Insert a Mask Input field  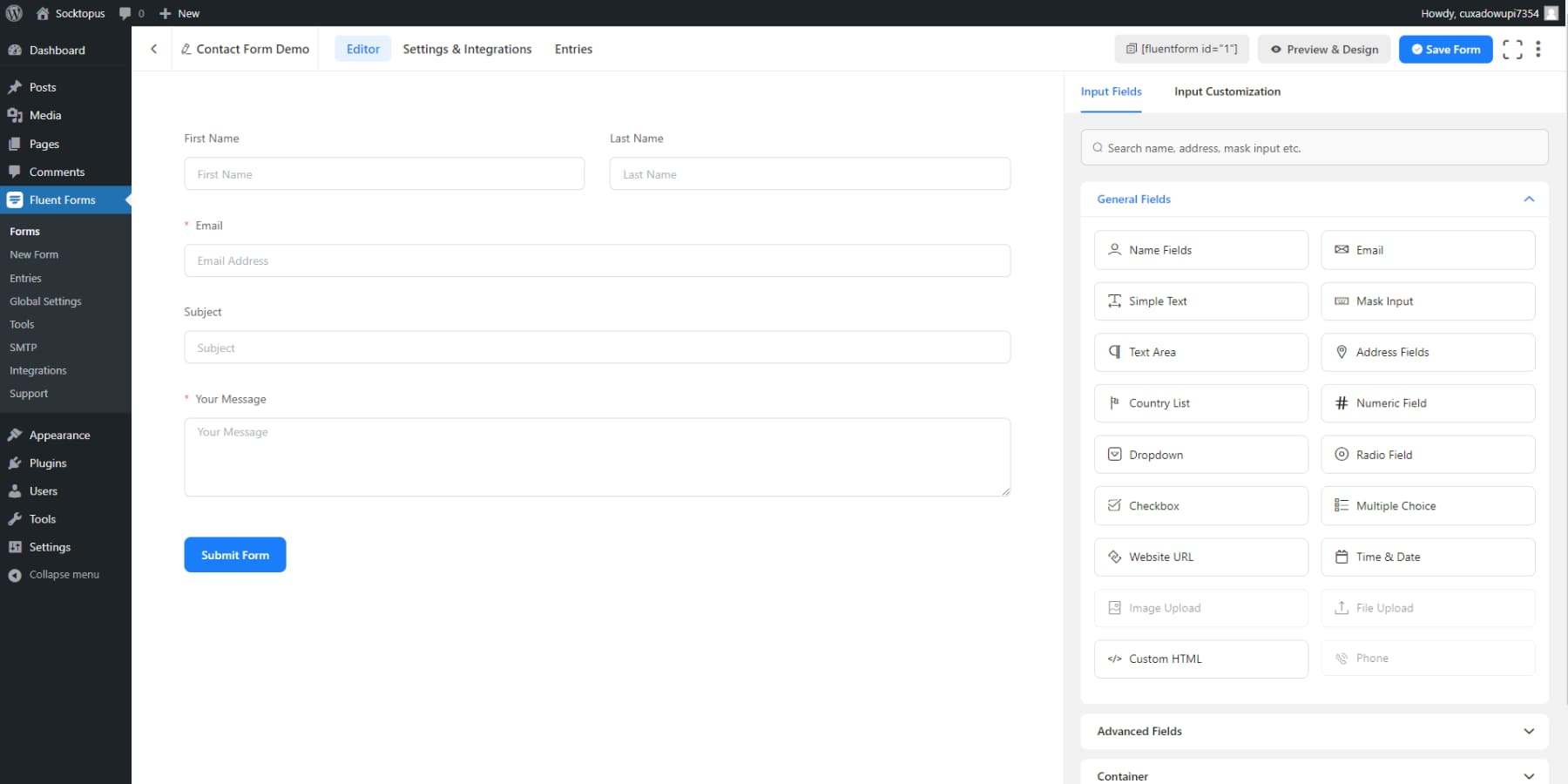tap(1428, 301)
